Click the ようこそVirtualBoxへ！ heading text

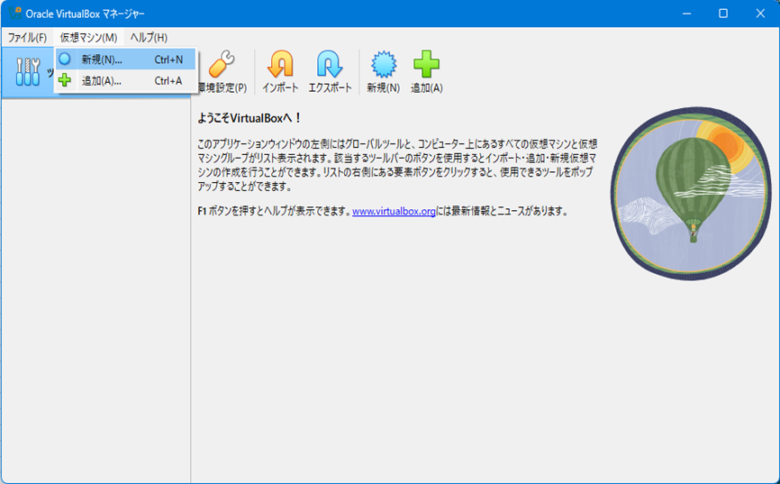pos(250,118)
